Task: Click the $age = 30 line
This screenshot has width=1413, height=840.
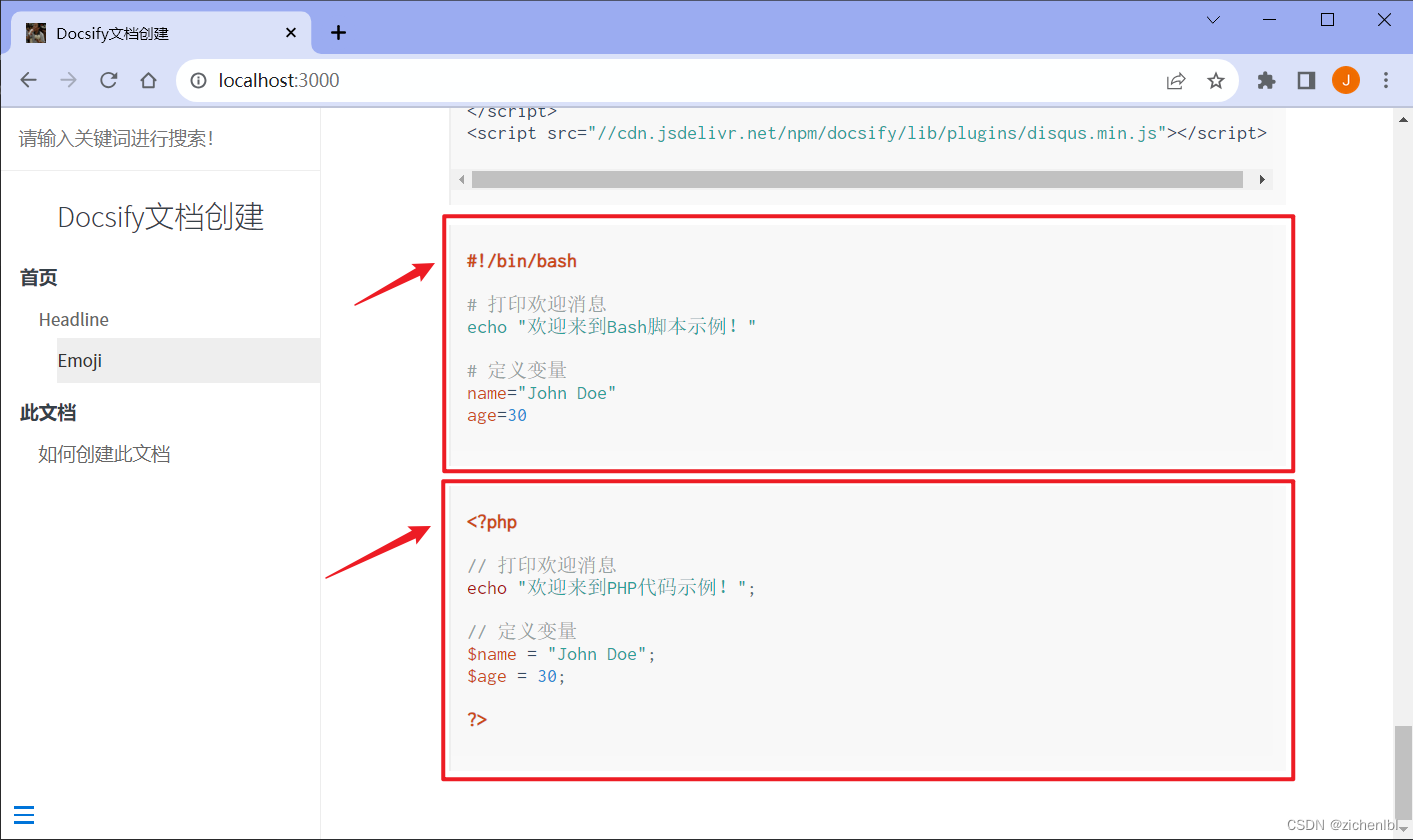Action: click(516, 676)
